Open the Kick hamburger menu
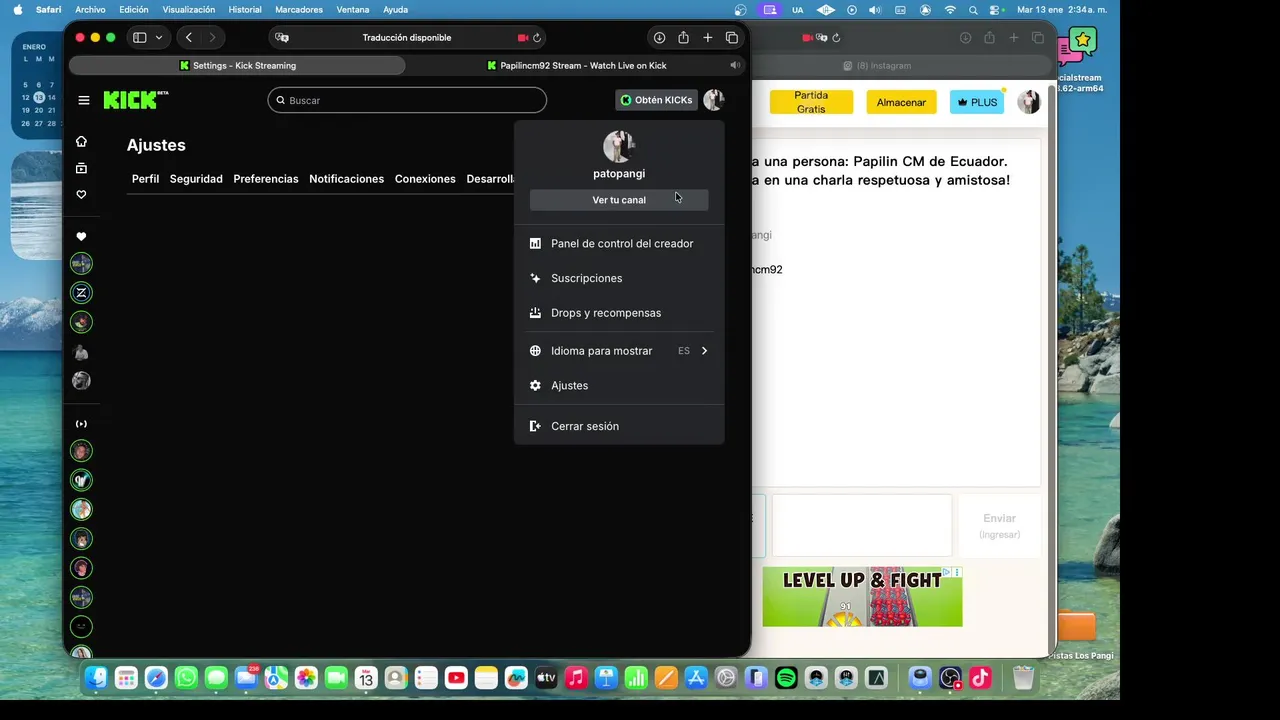1280x720 pixels. coord(84,100)
